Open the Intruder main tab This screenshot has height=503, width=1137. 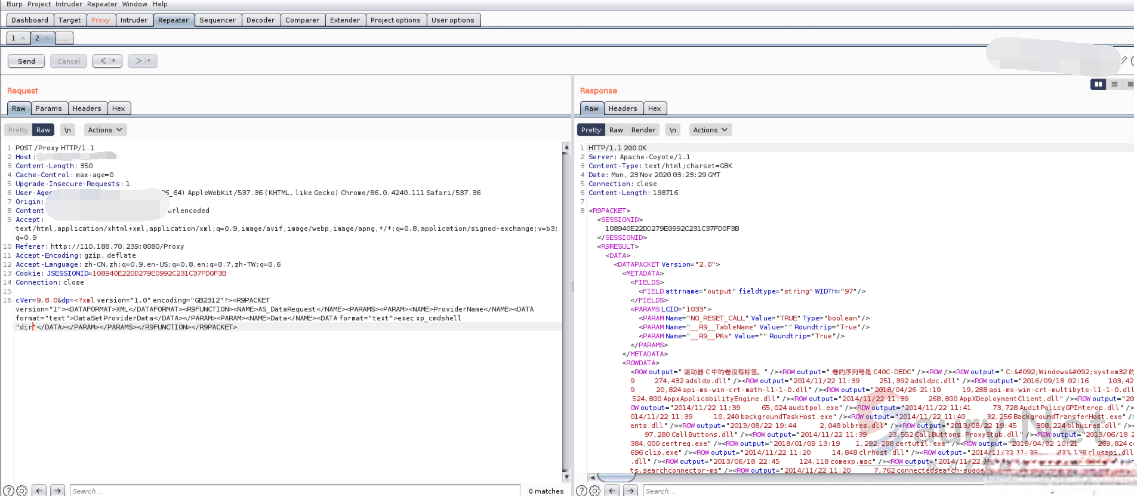pyautogui.click(x=134, y=20)
